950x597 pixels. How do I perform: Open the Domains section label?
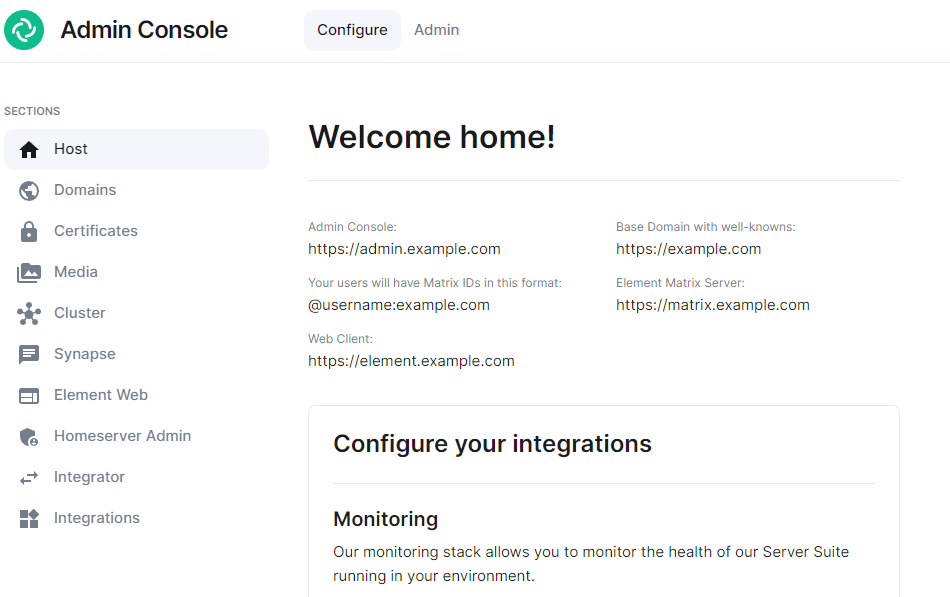pyautogui.click(x=85, y=190)
